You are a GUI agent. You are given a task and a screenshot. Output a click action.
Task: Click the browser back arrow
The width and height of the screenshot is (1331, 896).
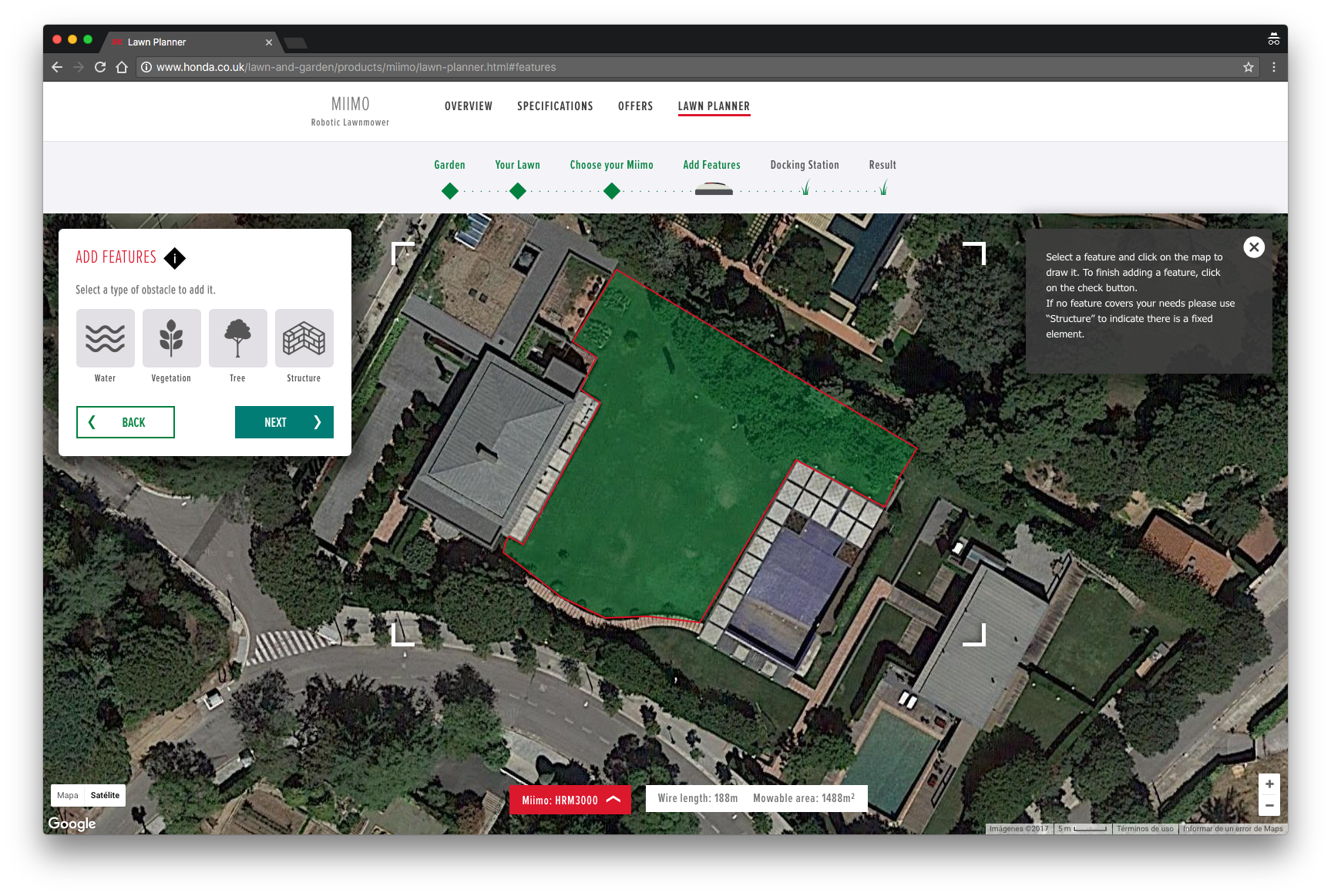pos(56,67)
